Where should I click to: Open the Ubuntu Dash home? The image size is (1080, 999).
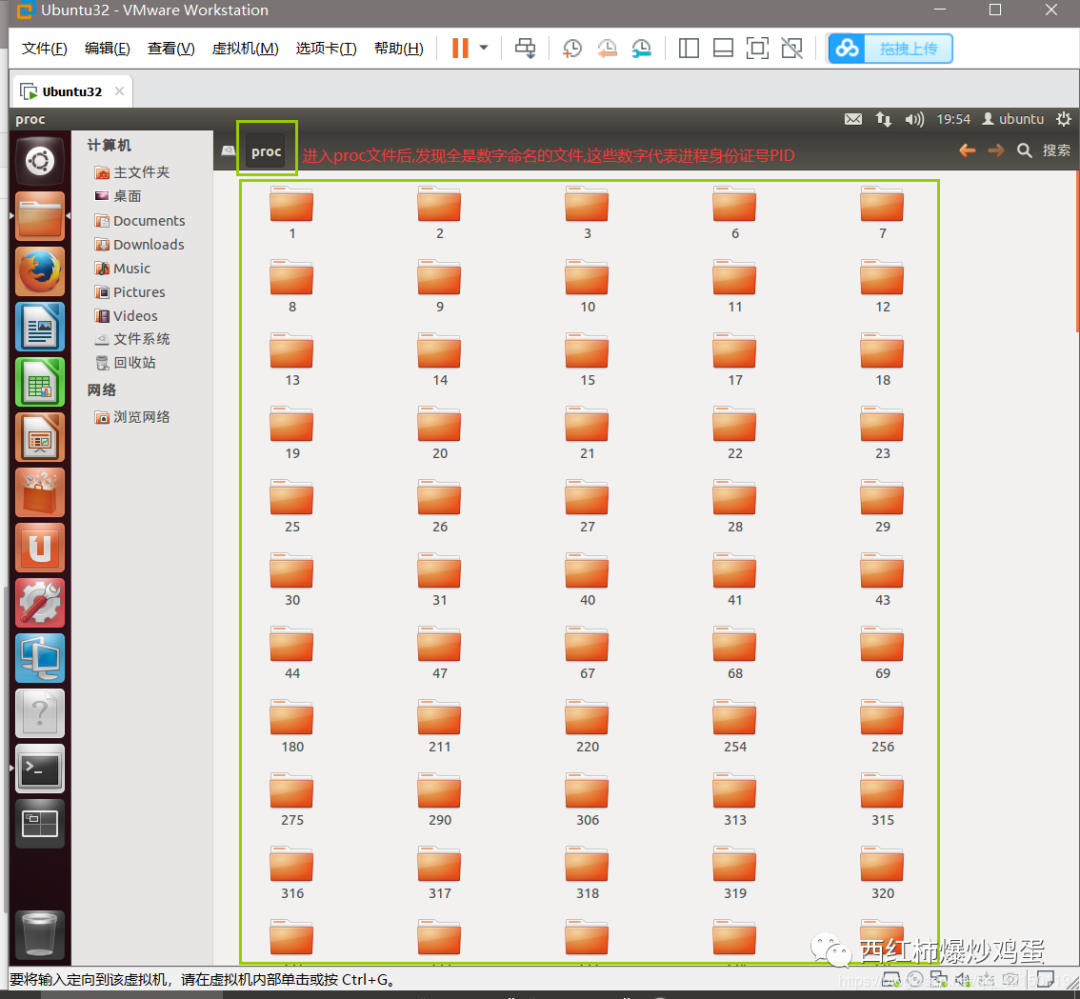coord(40,162)
